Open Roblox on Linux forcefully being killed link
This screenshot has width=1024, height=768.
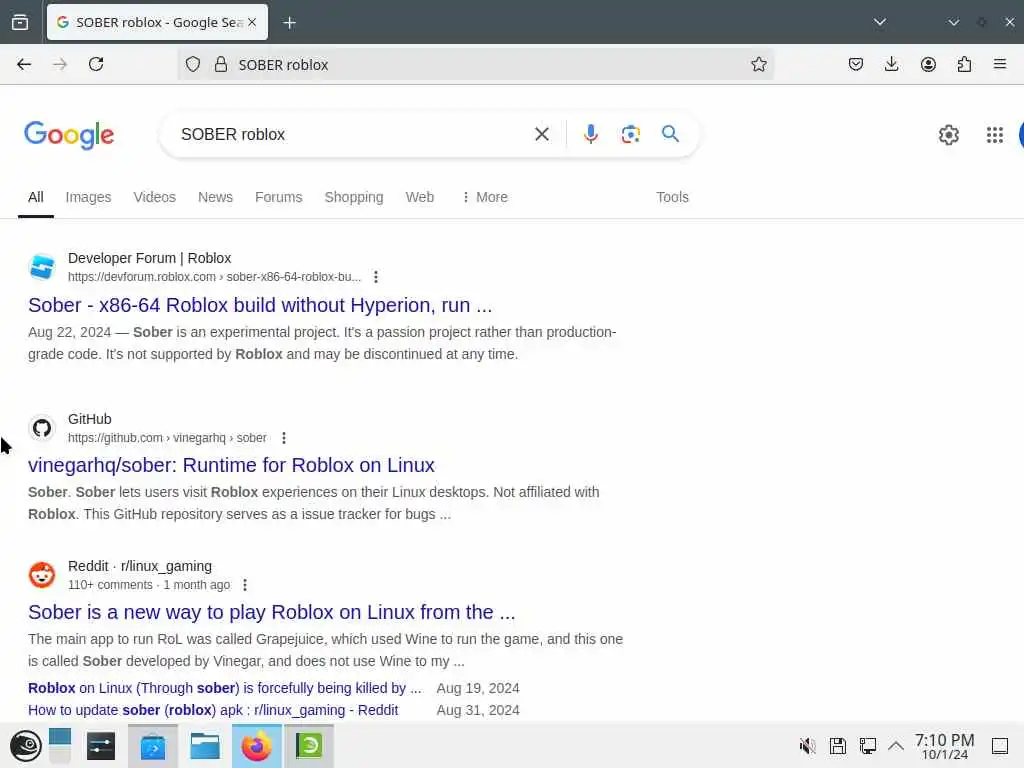coord(225,688)
